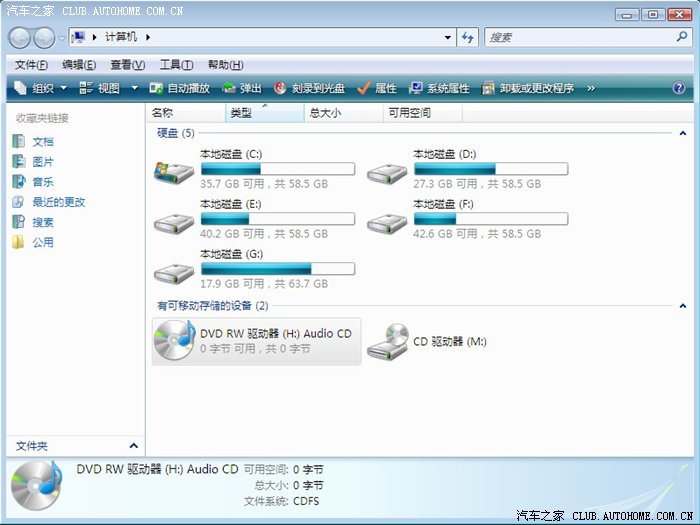This screenshot has width=700, height=525.
Task: Open the address bar history dropdown
Action: [447, 38]
